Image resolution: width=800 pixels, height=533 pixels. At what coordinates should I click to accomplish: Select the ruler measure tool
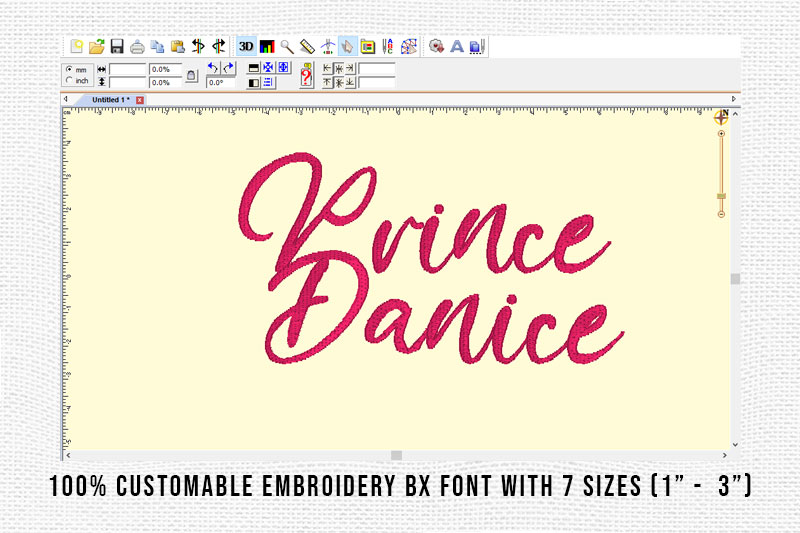click(x=307, y=46)
